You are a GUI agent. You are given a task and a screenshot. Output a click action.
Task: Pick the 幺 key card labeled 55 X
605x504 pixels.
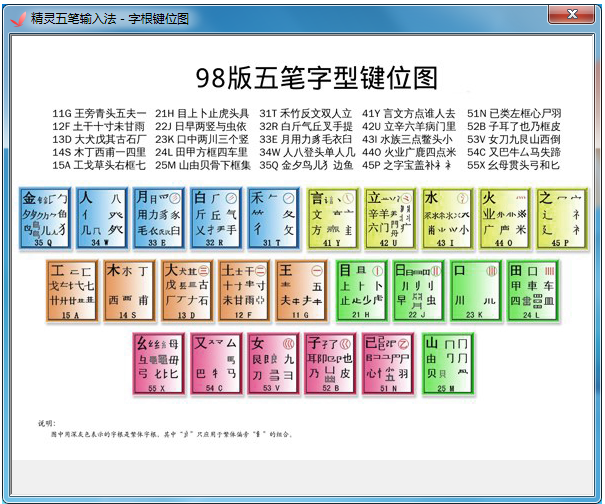(159, 364)
